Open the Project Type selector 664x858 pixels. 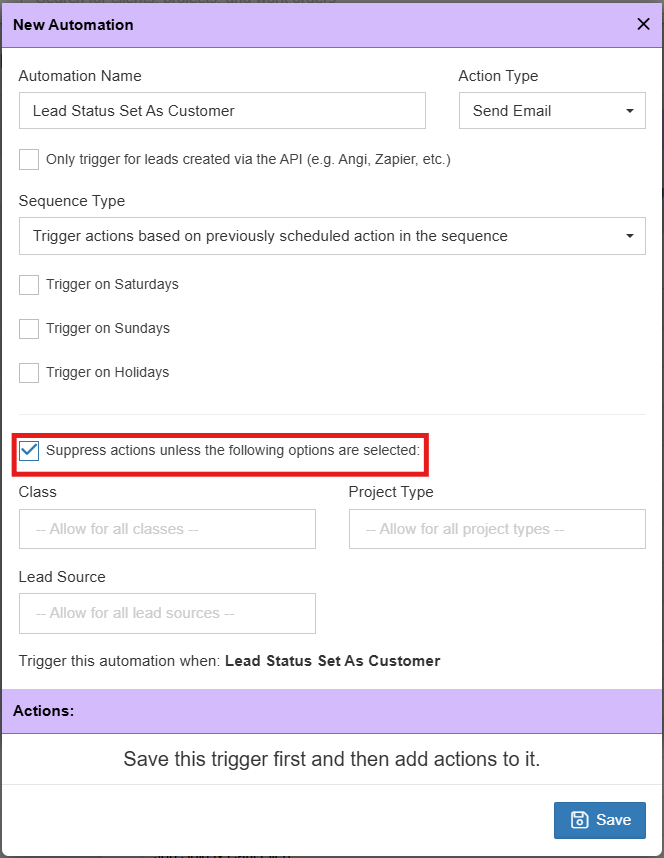pos(497,529)
